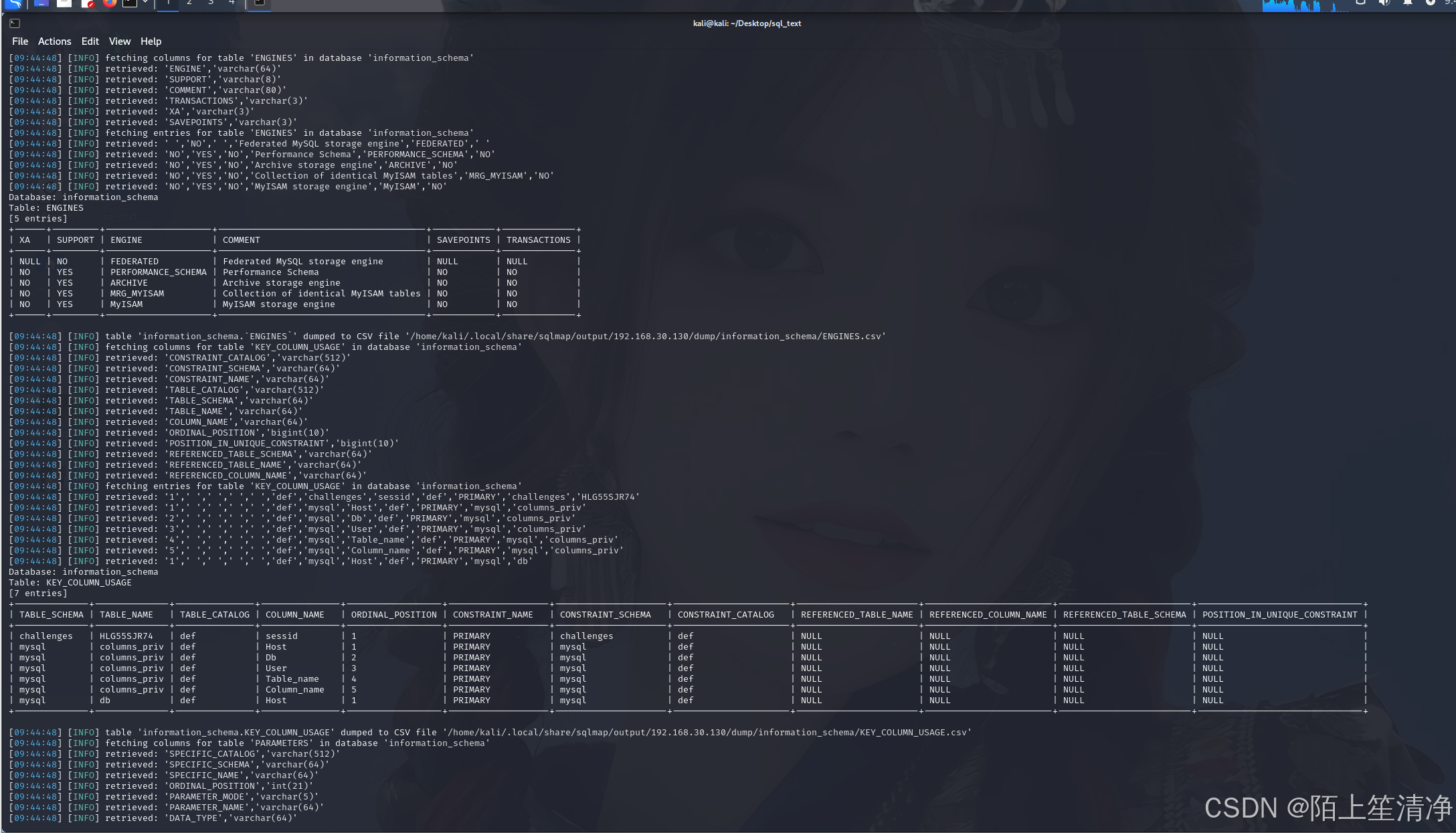Open the Actions menu
Screen dimensions: 1456x833
(54, 41)
